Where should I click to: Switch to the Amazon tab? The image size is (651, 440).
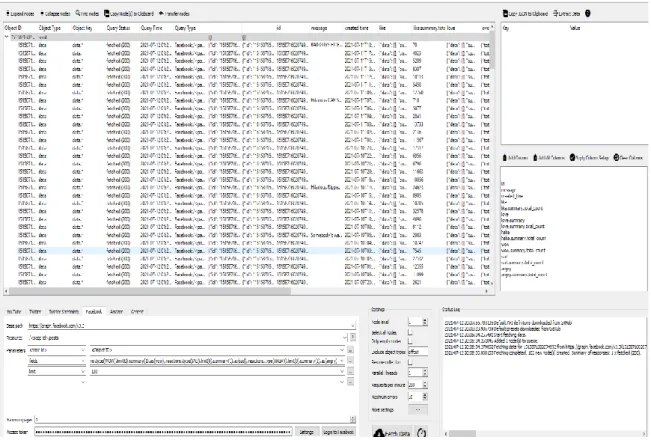click(x=117, y=312)
